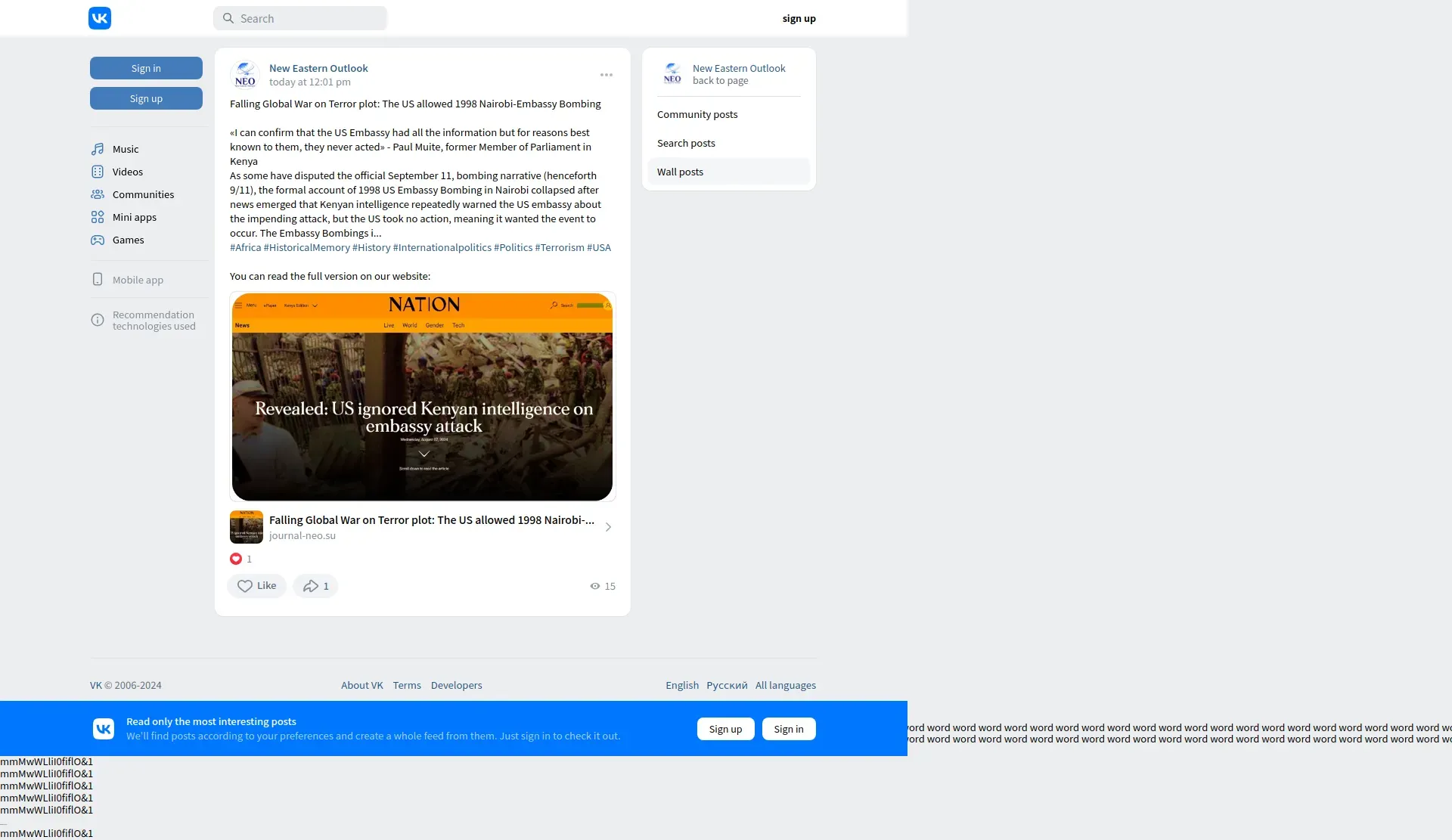Open the All languages selector

tap(785, 685)
